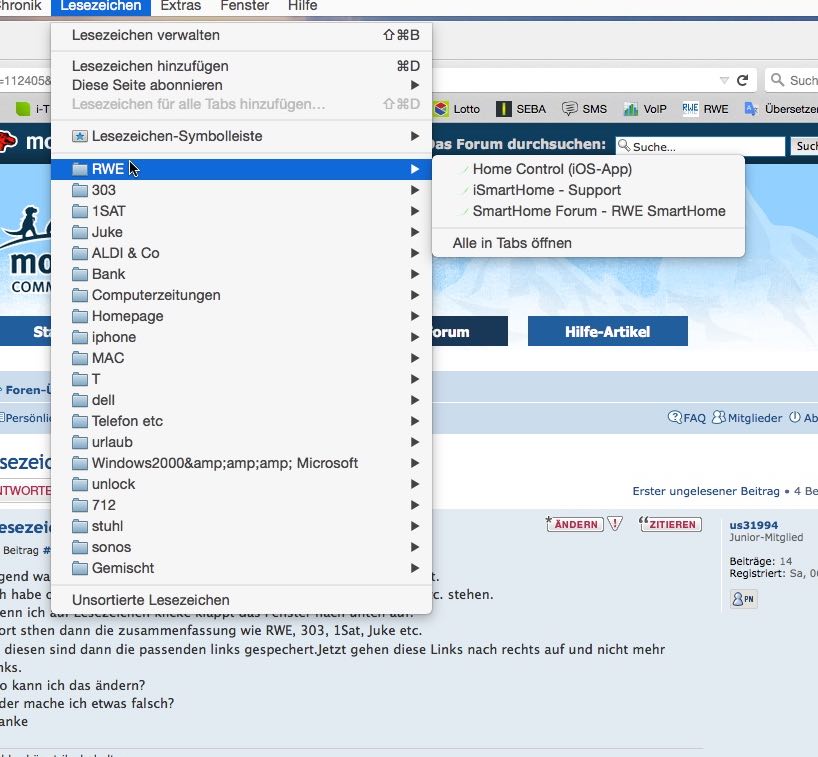Expand Diese Seite abonnieren submenu arrow
Image resolution: width=818 pixels, height=757 pixels.
click(415, 85)
